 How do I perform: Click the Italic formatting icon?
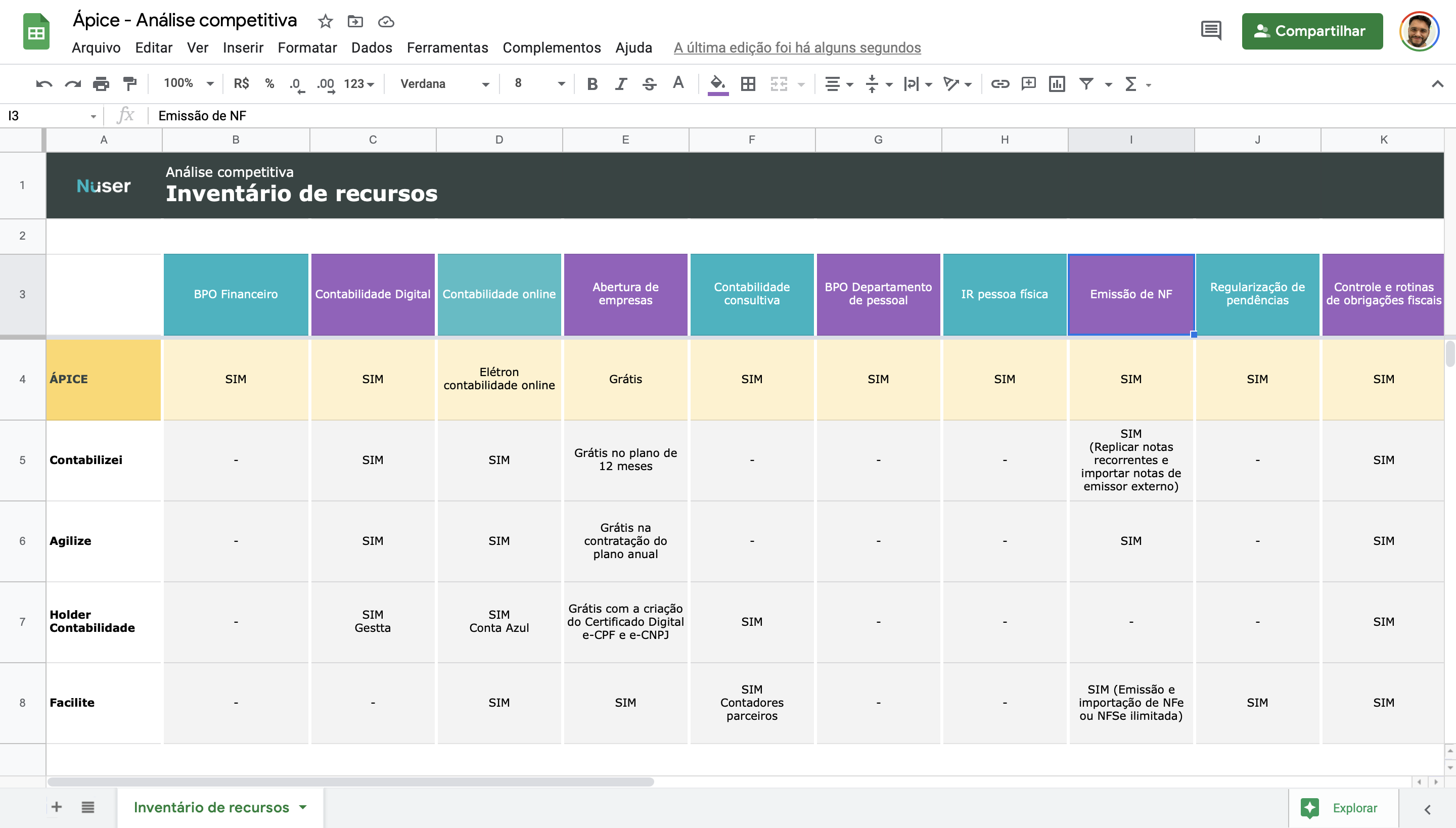tap(620, 84)
